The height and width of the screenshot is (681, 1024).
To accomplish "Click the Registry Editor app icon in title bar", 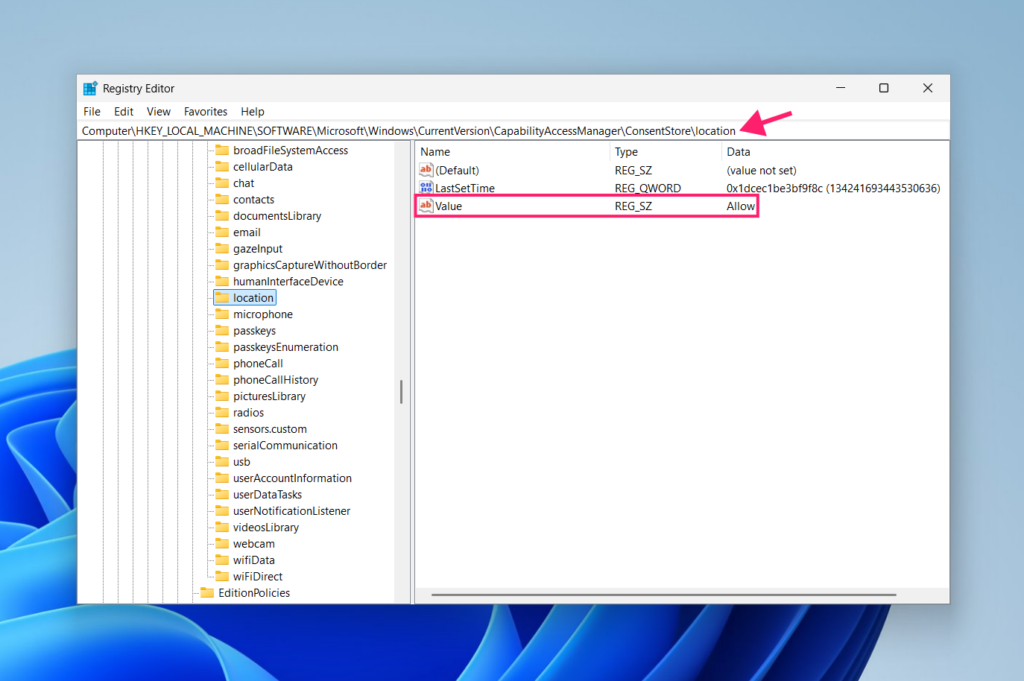I will click(90, 88).
